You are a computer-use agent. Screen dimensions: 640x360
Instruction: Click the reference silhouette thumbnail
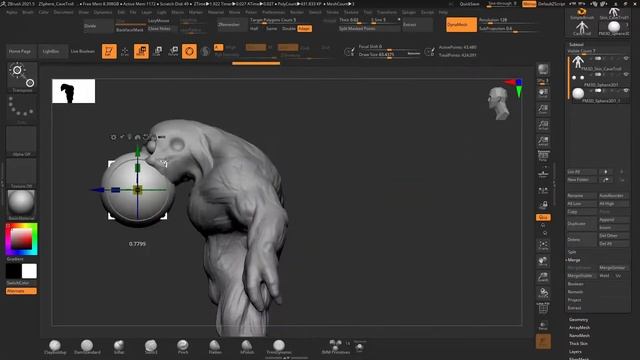pyautogui.click(x=73, y=91)
